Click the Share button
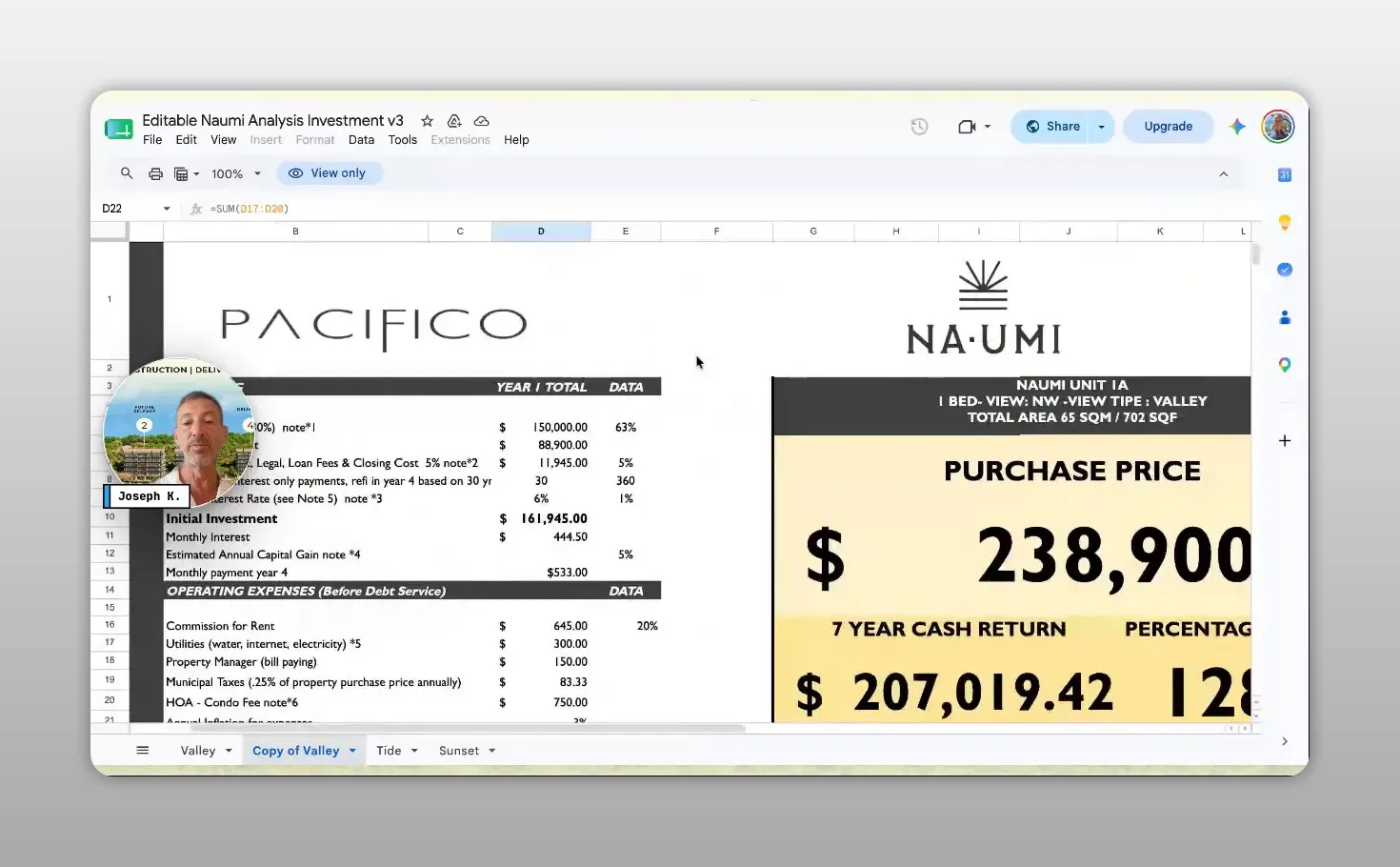 (1052, 127)
